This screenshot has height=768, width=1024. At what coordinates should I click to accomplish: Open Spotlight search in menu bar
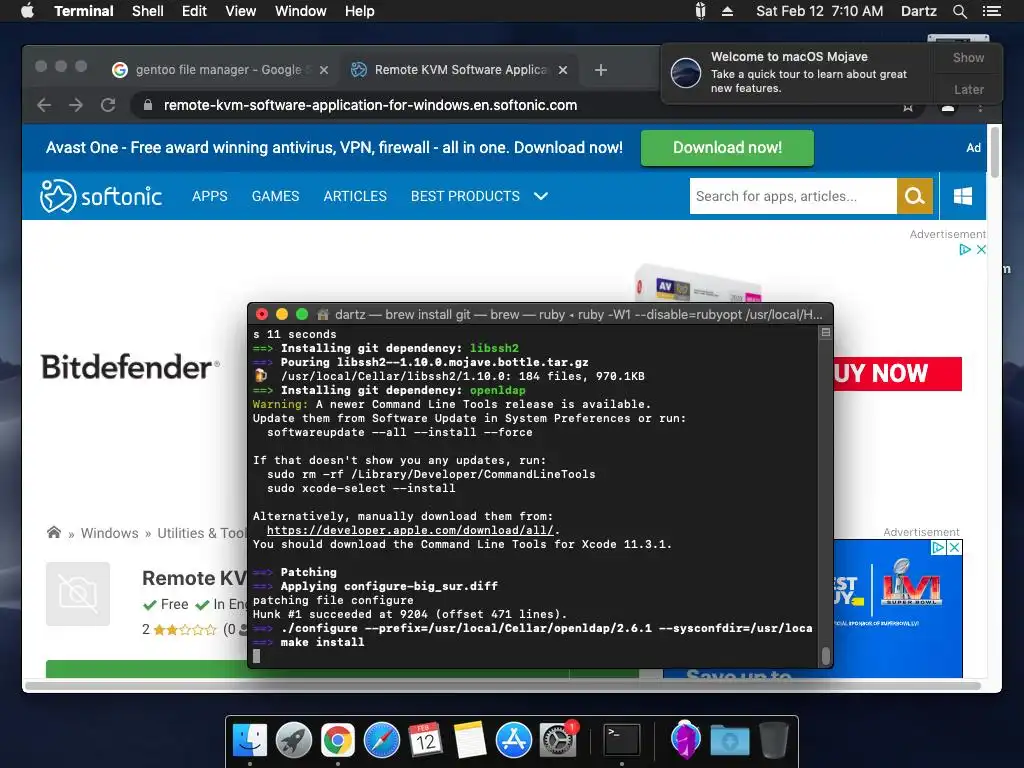[959, 11]
